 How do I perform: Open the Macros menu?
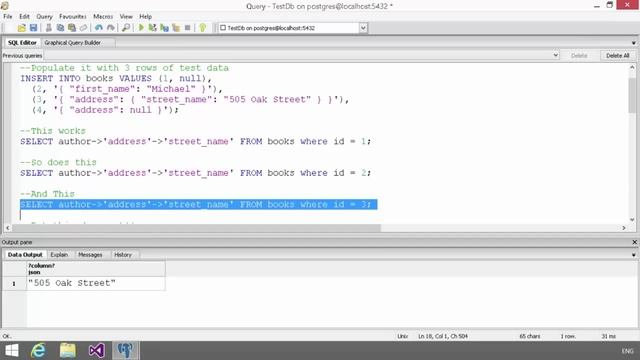click(x=103, y=16)
